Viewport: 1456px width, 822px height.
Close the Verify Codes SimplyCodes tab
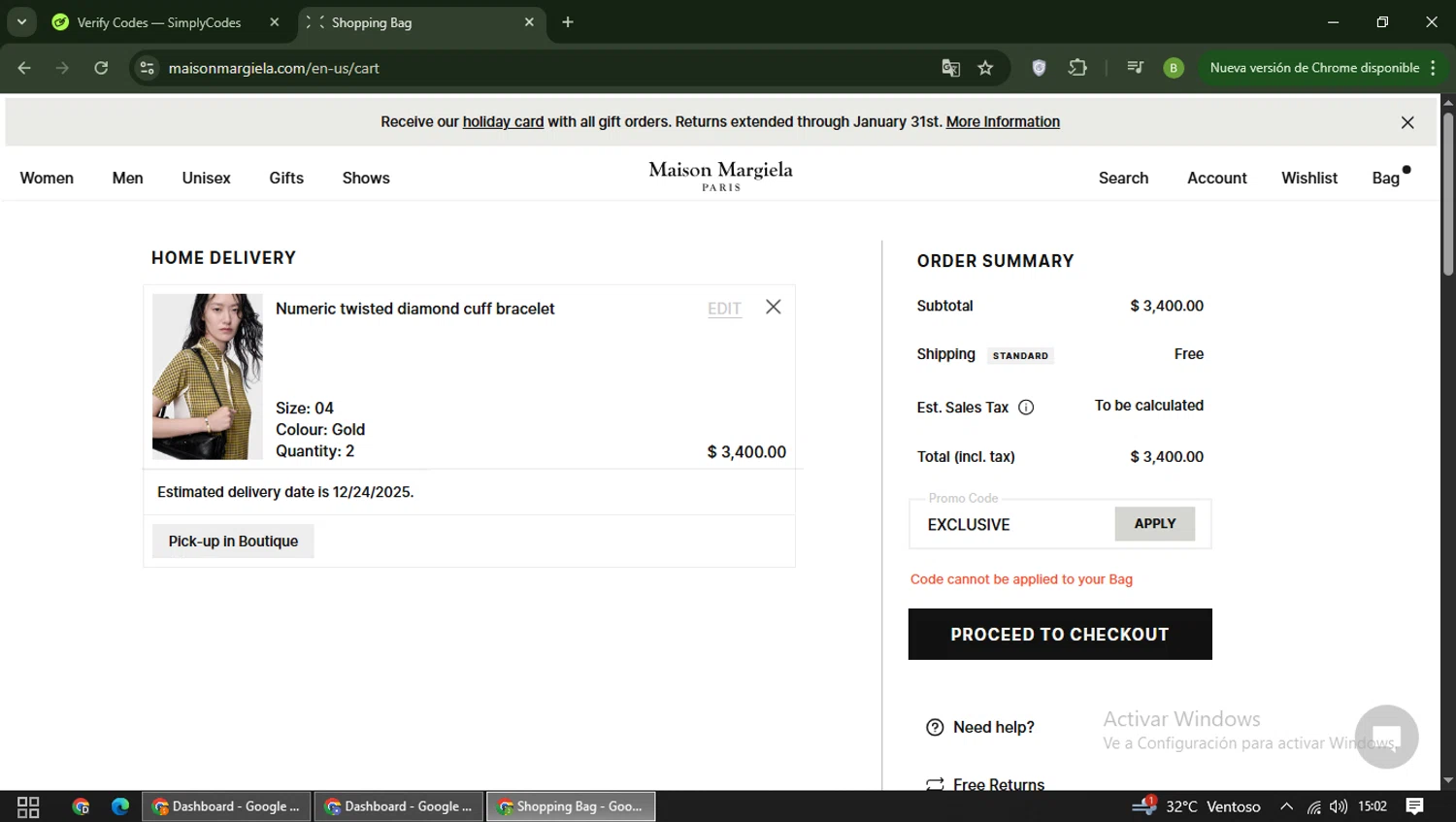275,22
